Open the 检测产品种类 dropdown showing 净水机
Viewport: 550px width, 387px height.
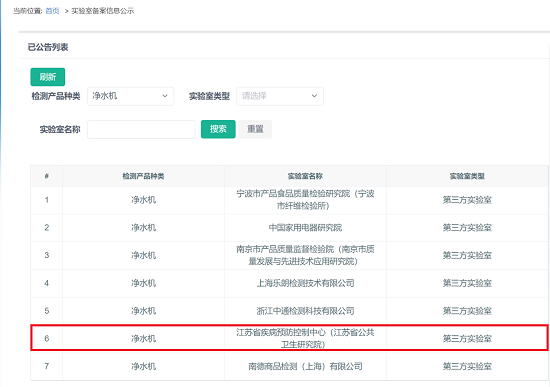[x=130, y=96]
